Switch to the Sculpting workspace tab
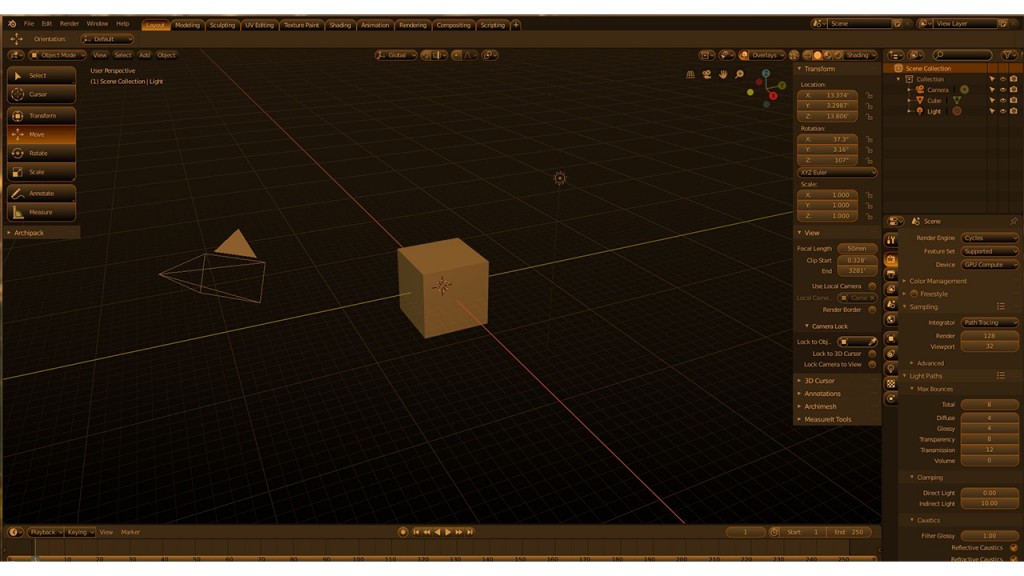This screenshot has width=1024, height=576. [x=222, y=25]
